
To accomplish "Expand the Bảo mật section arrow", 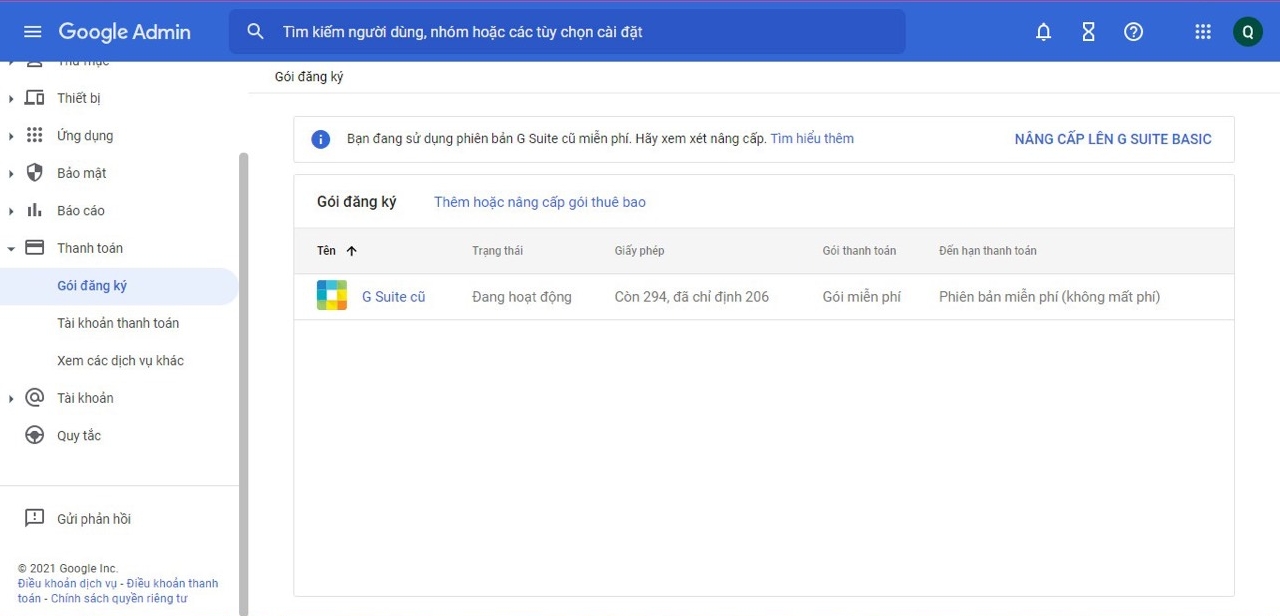I will pos(11,173).
